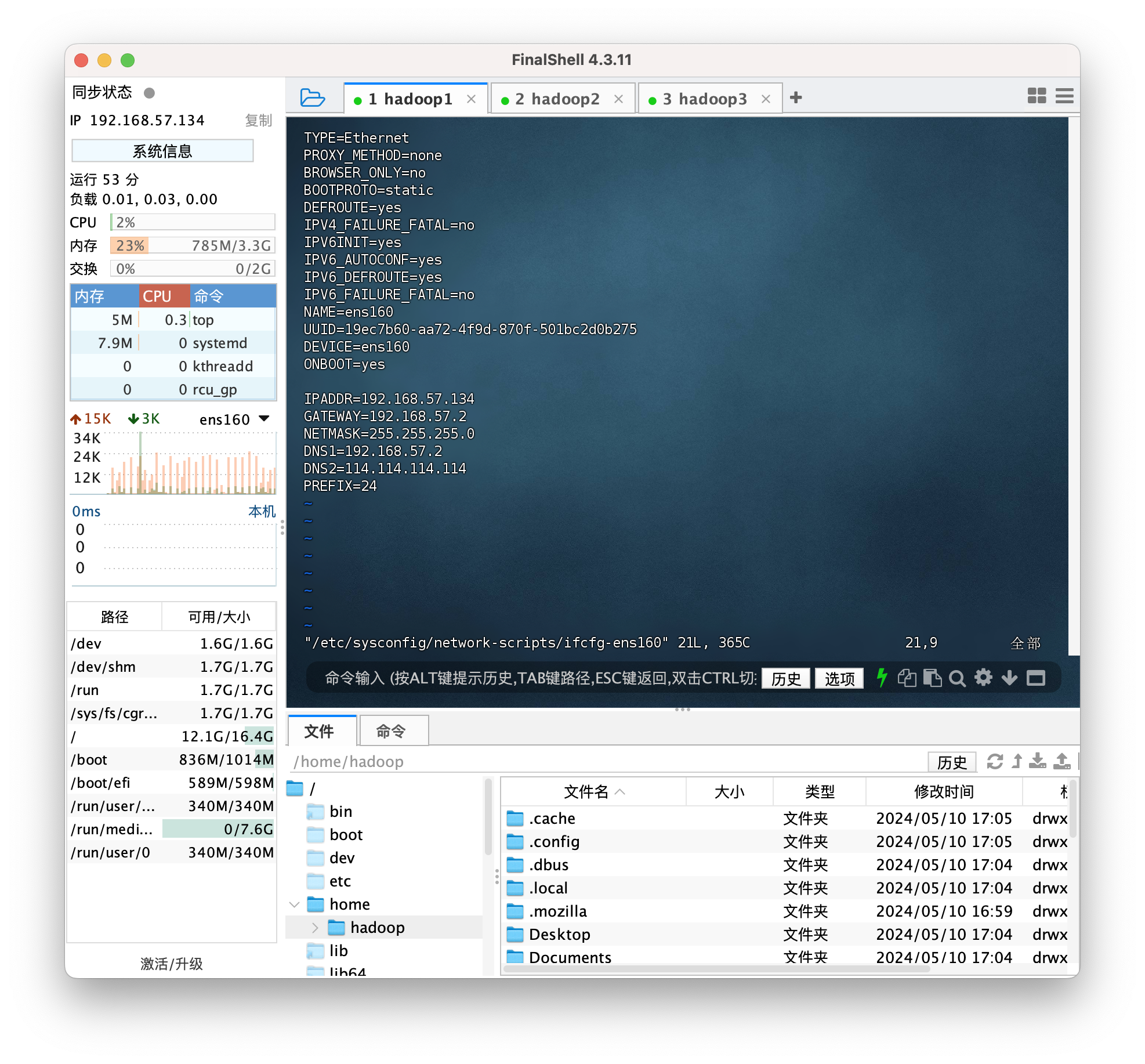Open the hamburger main menu icon
The width and height of the screenshot is (1145, 1064).
click(1064, 96)
